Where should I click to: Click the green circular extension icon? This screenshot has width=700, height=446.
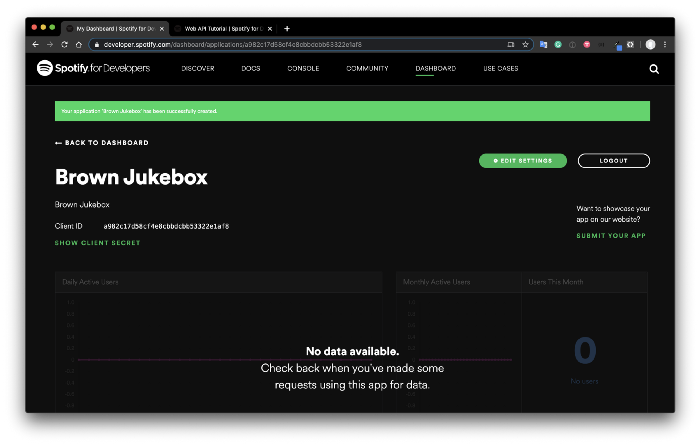pyautogui.click(x=558, y=44)
